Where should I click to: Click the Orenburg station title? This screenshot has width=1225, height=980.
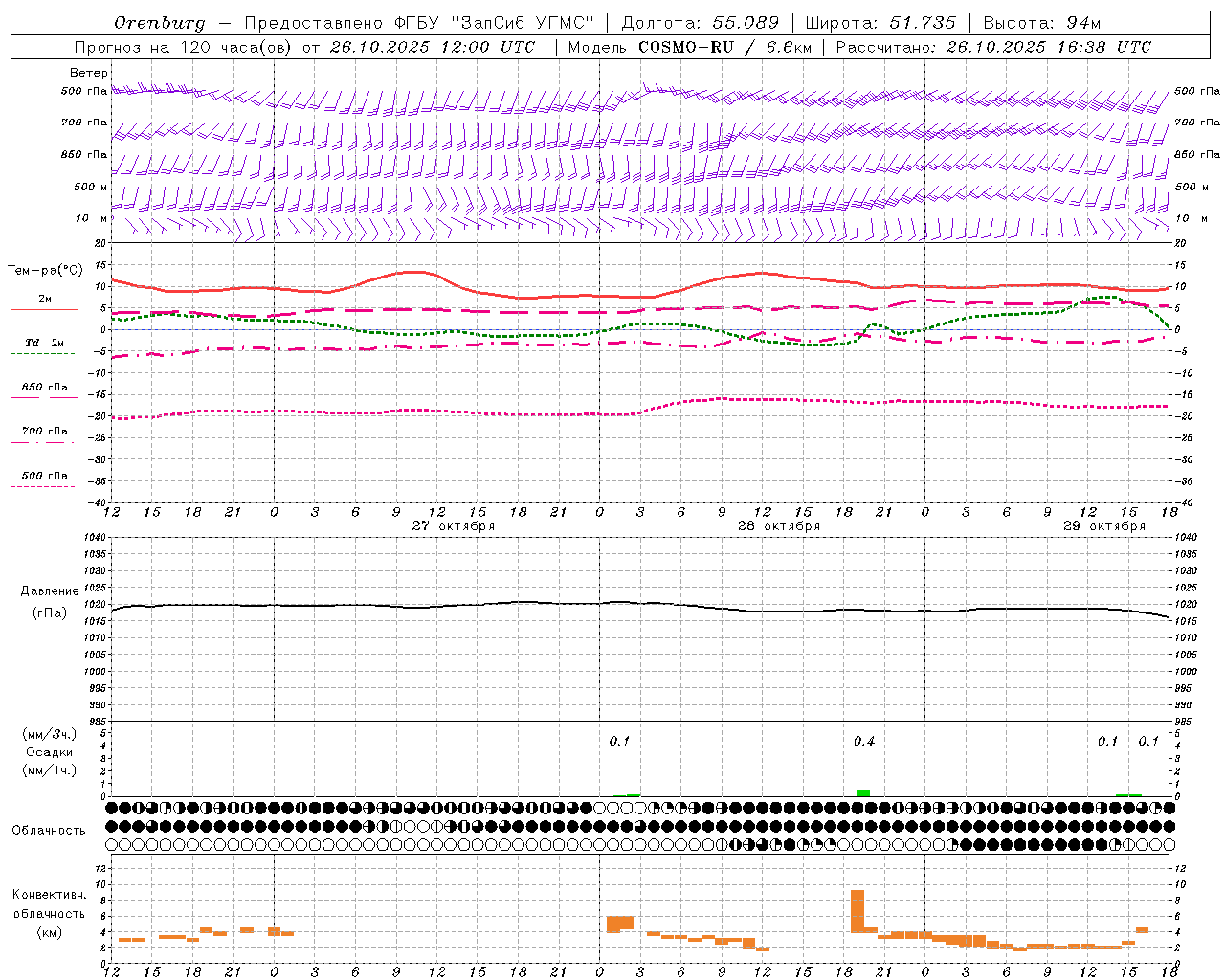159,23
